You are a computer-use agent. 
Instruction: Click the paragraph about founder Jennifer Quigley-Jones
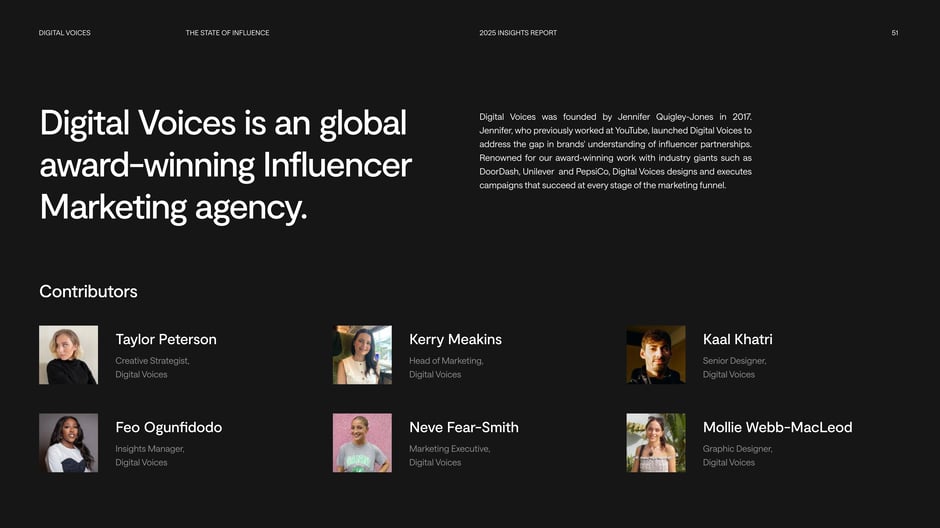coord(615,151)
